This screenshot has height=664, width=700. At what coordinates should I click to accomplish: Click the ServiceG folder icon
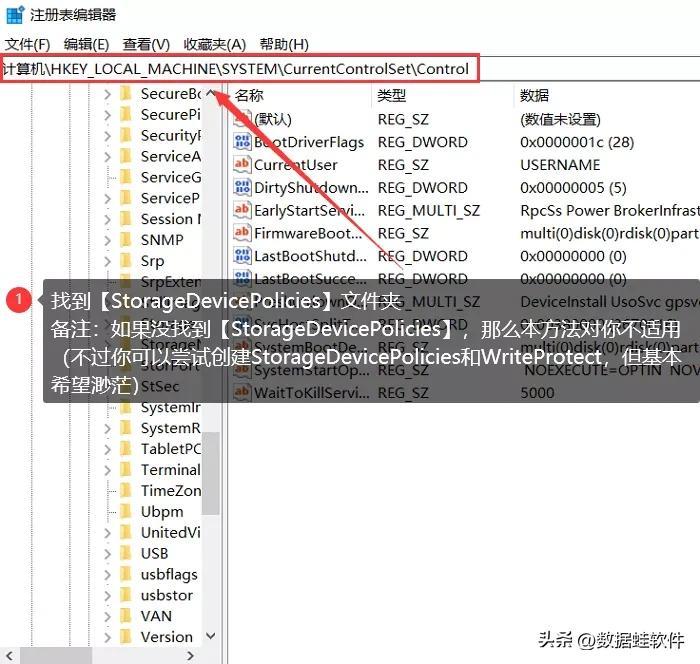(x=126, y=177)
